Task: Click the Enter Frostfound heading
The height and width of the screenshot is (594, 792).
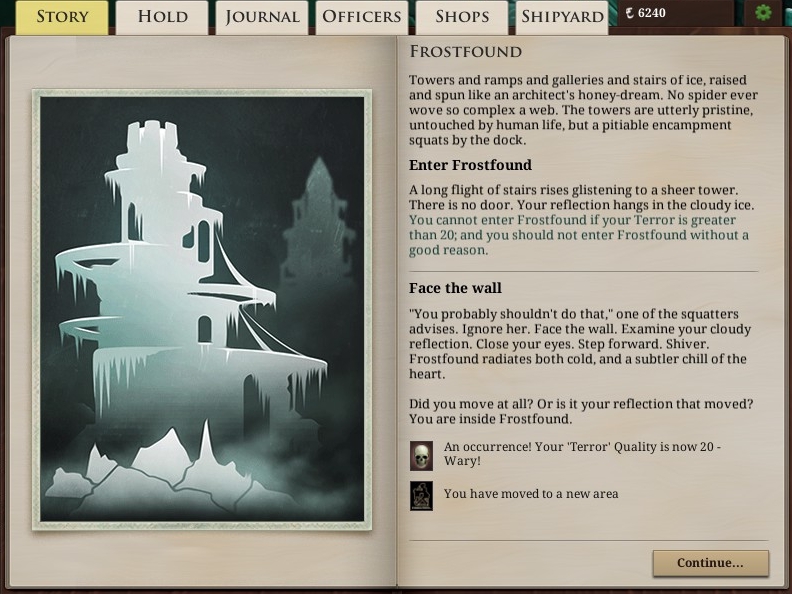Action: (470, 165)
